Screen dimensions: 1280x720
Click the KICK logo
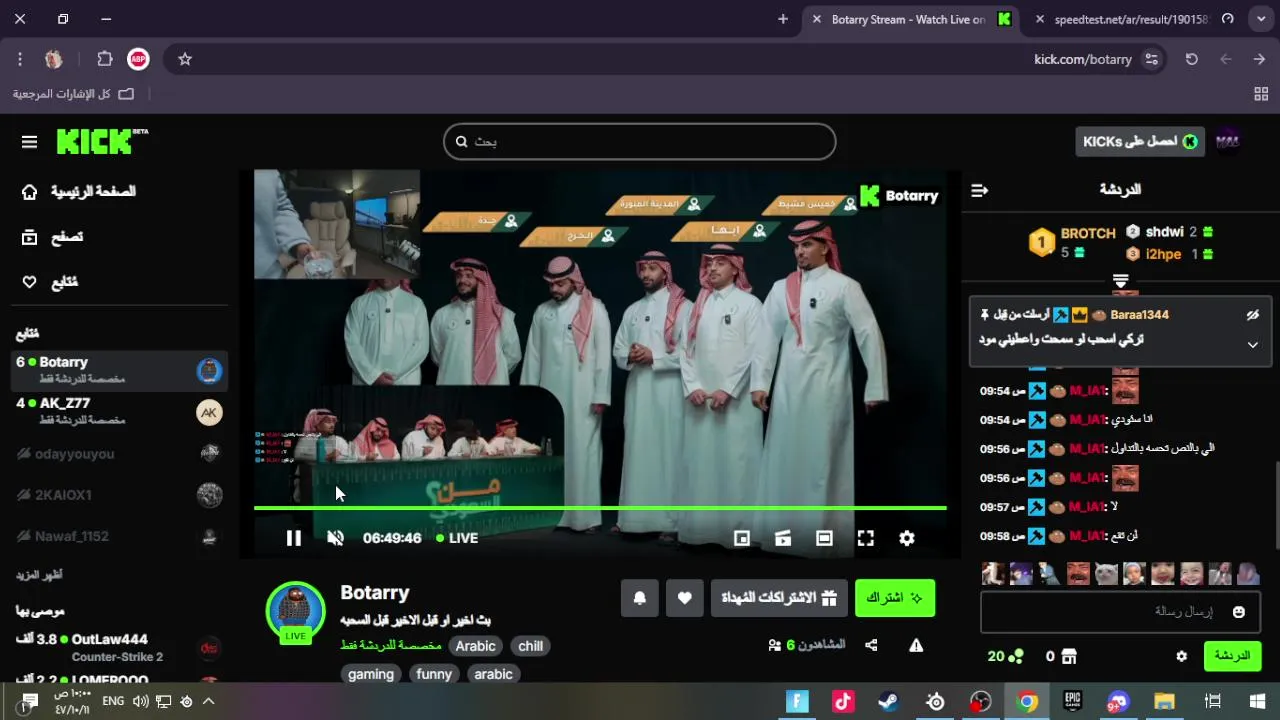[101, 141]
